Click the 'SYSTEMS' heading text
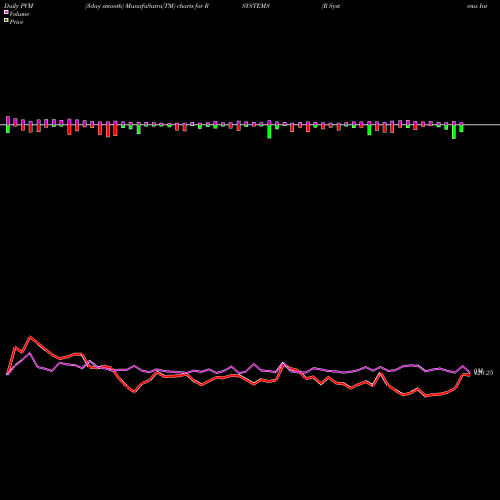Screen dimensions: 500x500 point(256,6)
